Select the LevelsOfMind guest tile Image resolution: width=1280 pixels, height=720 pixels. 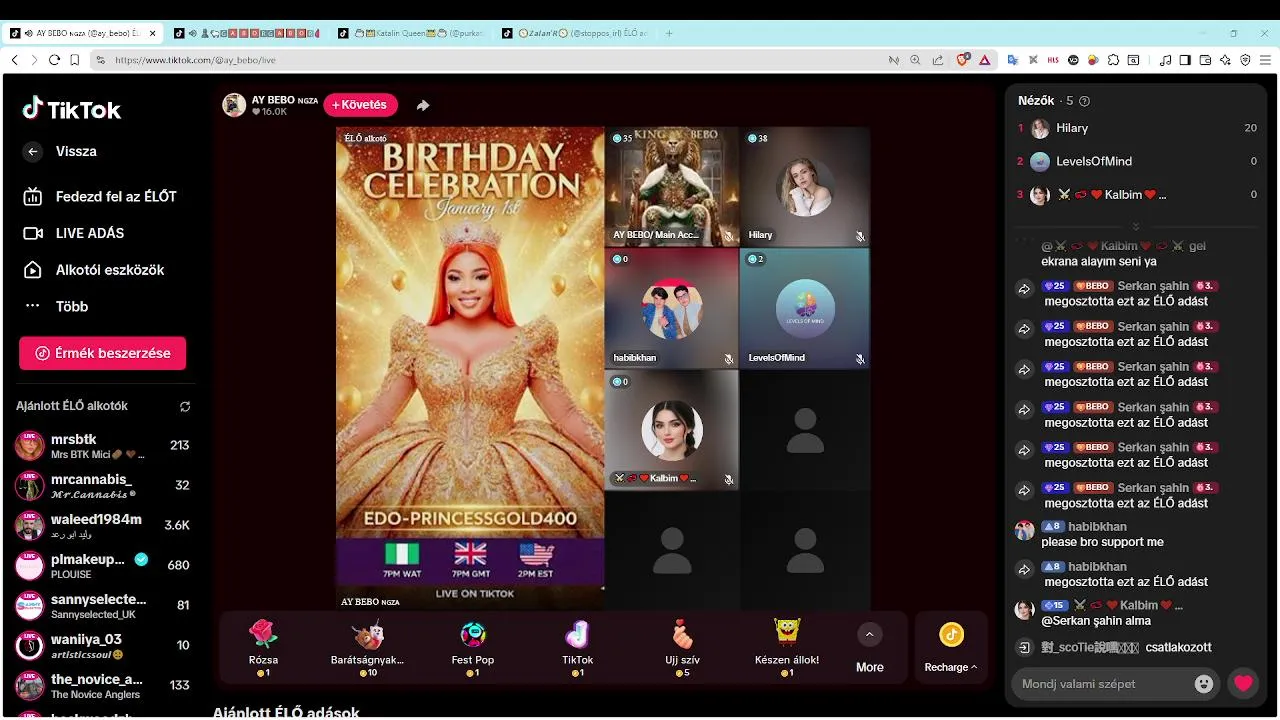(805, 308)
